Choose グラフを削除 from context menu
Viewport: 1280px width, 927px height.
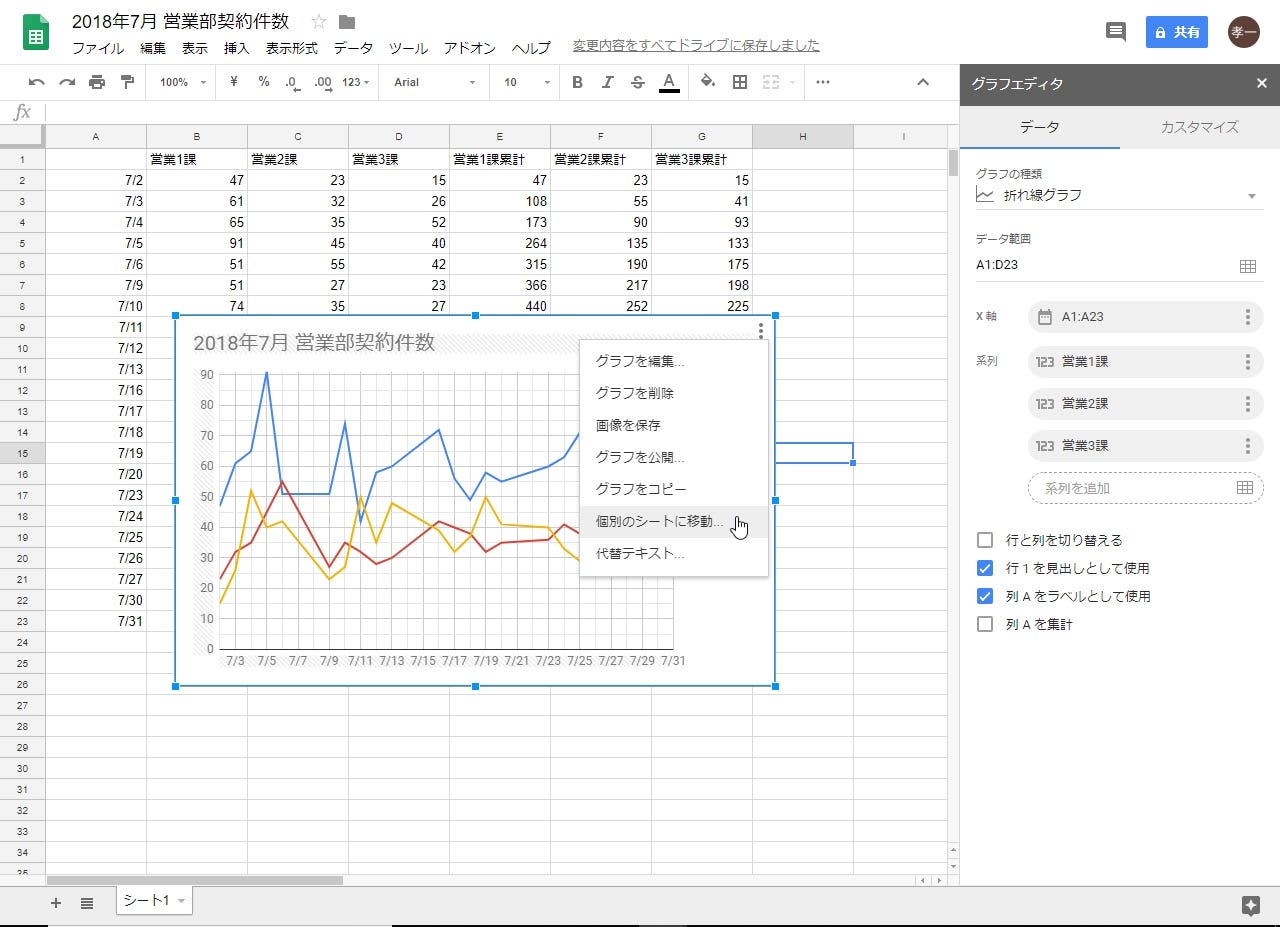[x=674, y=393]
